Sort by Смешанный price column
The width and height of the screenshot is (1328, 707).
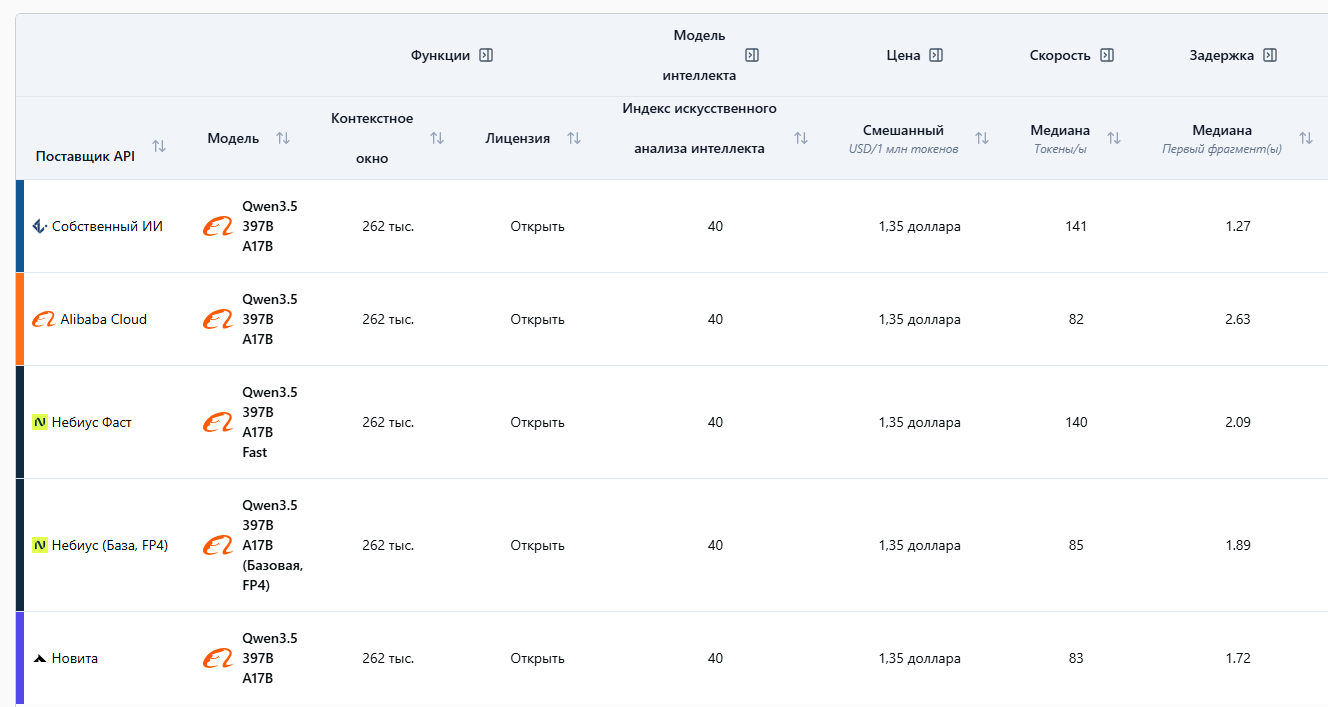[982, 138]
